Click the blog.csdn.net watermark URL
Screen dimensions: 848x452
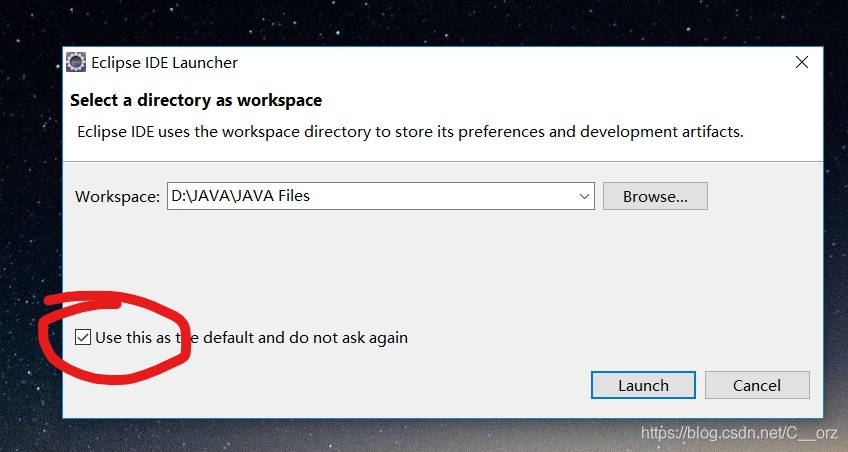739,433
